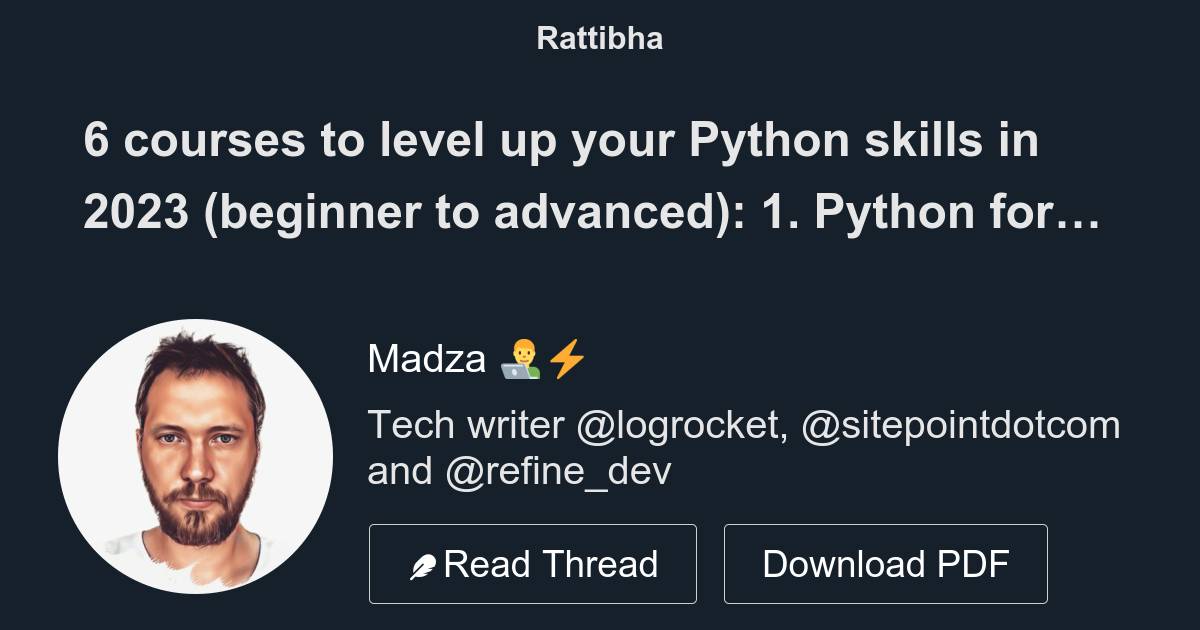Select the Download PDF button

tap(886, 564)
